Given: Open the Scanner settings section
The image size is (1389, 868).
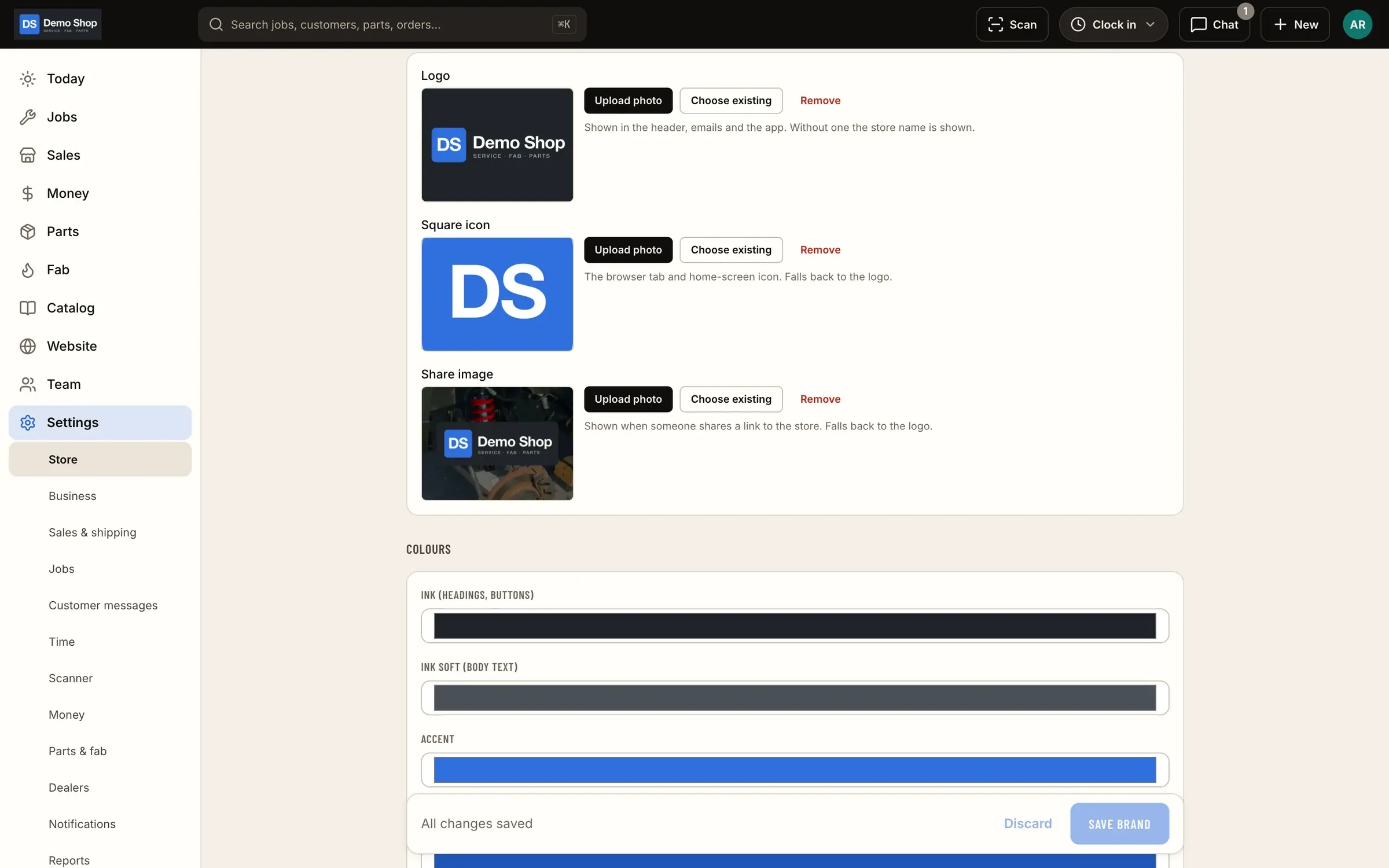Looking at the screenshot, I should [71, 678].
